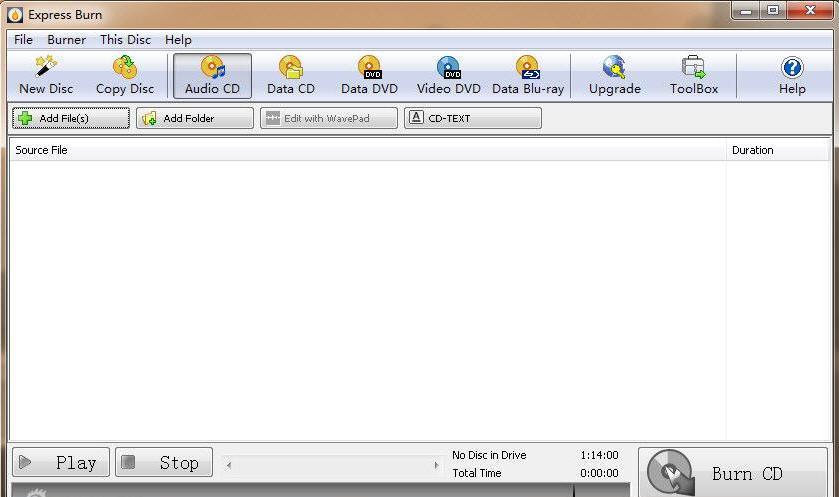839x497 pixels.
Task: Open the File menu
Action: [x=23, y=40]
